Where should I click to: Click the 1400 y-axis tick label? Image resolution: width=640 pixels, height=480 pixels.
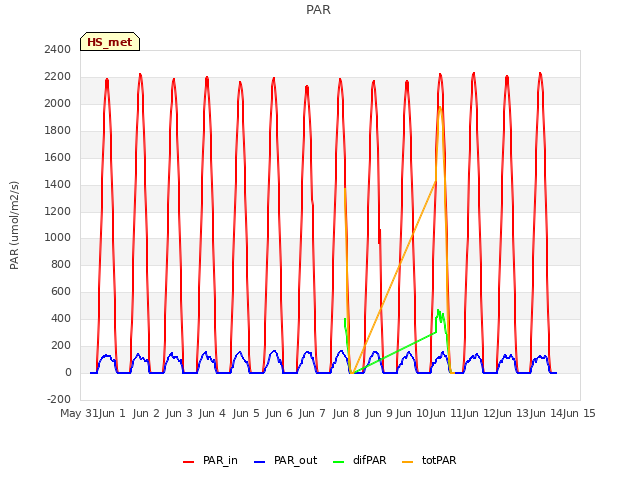coord(58,184)
